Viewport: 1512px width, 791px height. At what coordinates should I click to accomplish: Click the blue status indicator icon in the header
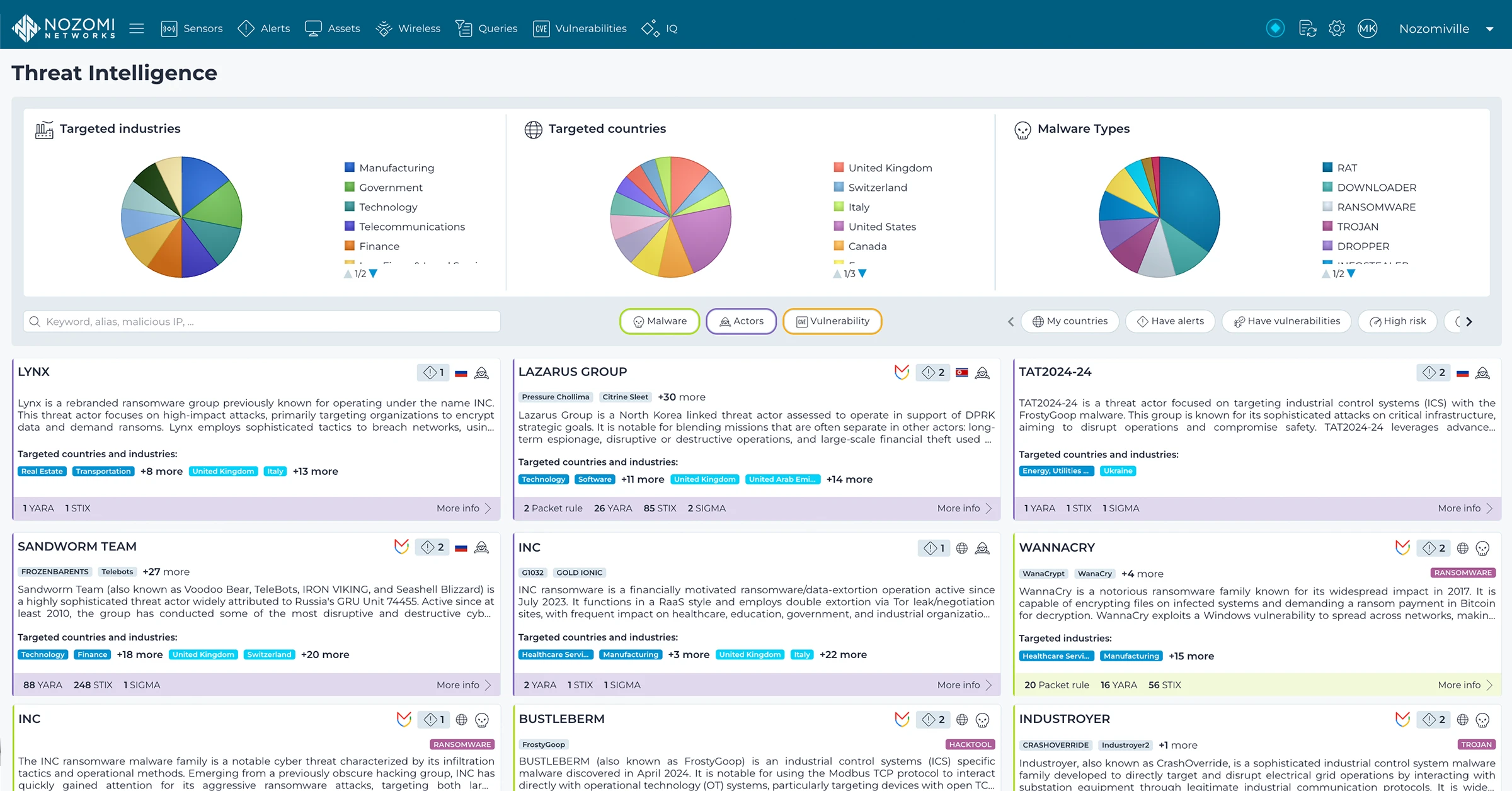(x=1275, y=28)
